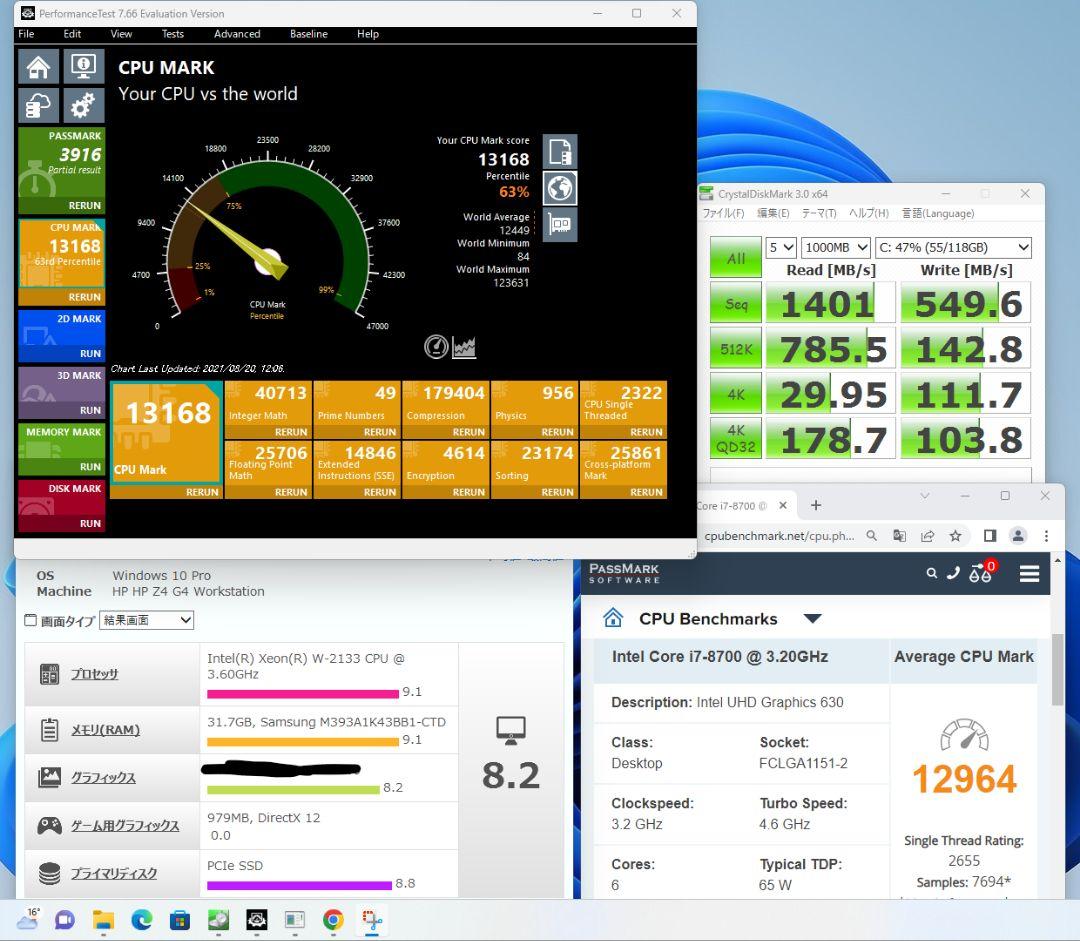Open the test count dropdown showing 5
Viewport: 1080px width, 941px height.
click(x=780, y=247)
